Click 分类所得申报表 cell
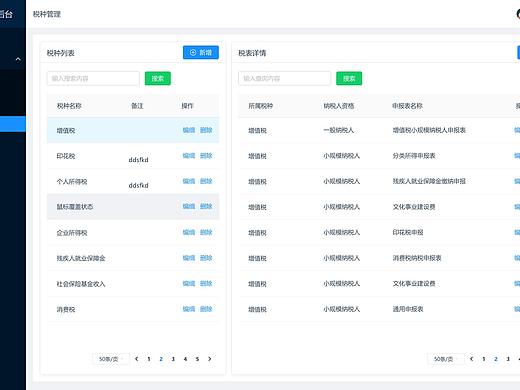The width and height of the screenshot is (520, 390). pyautogui.click(x=414, y=156)
